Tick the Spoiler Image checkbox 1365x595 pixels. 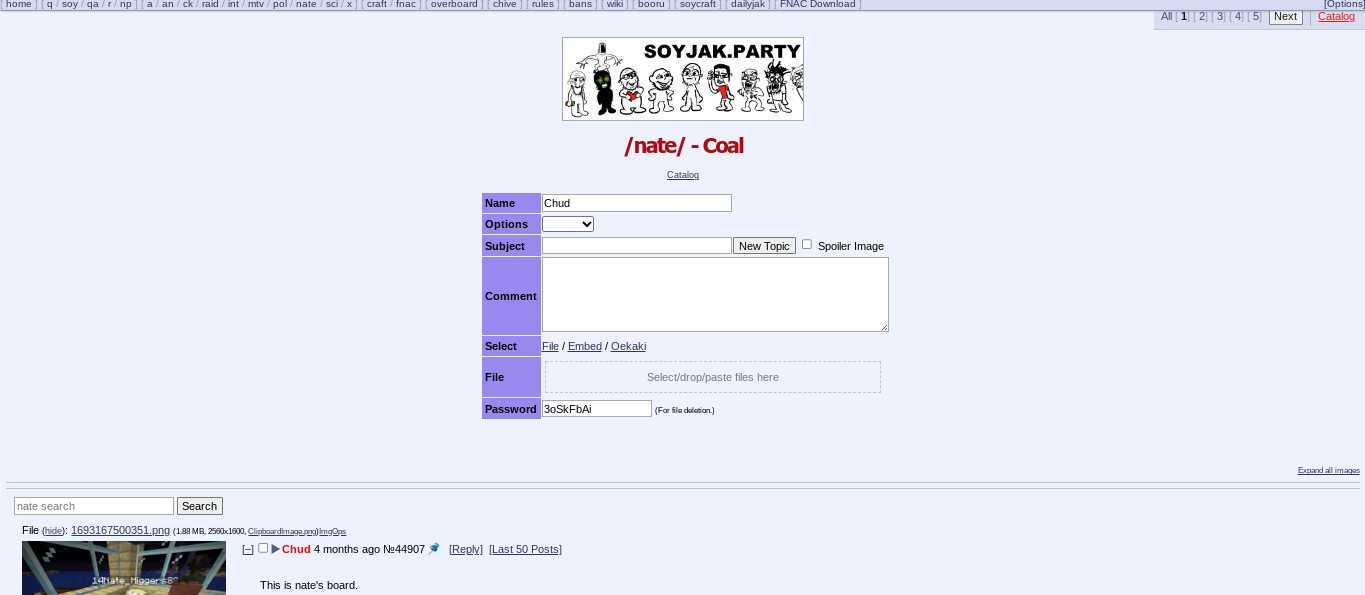(807, 244)
